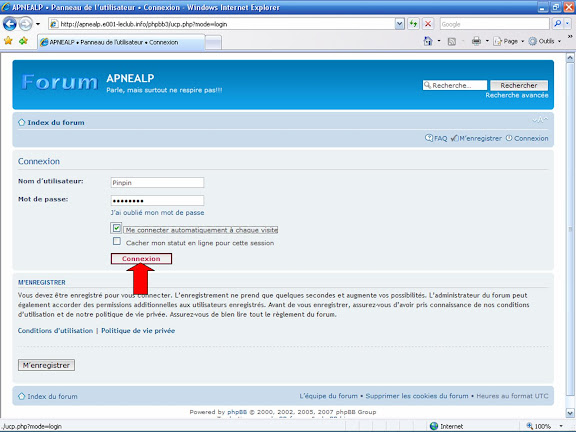This screenshot has height=432, width=576.
Task: Click the RSS feeds icon
Action: [x=452, y=42]
